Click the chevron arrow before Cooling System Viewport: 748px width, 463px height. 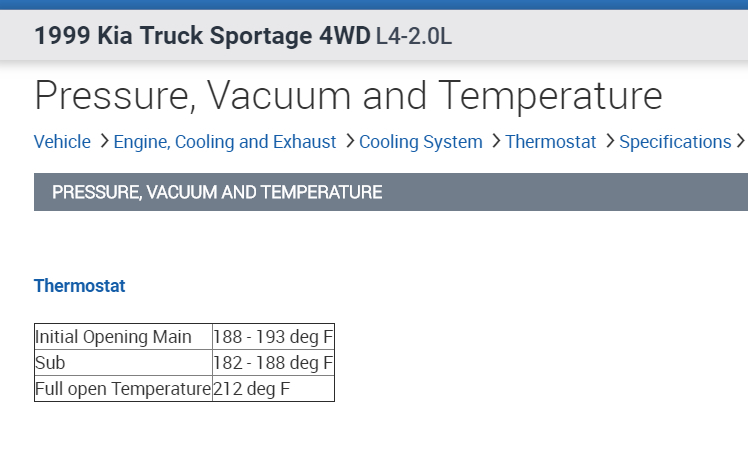(x=350, y=141)
